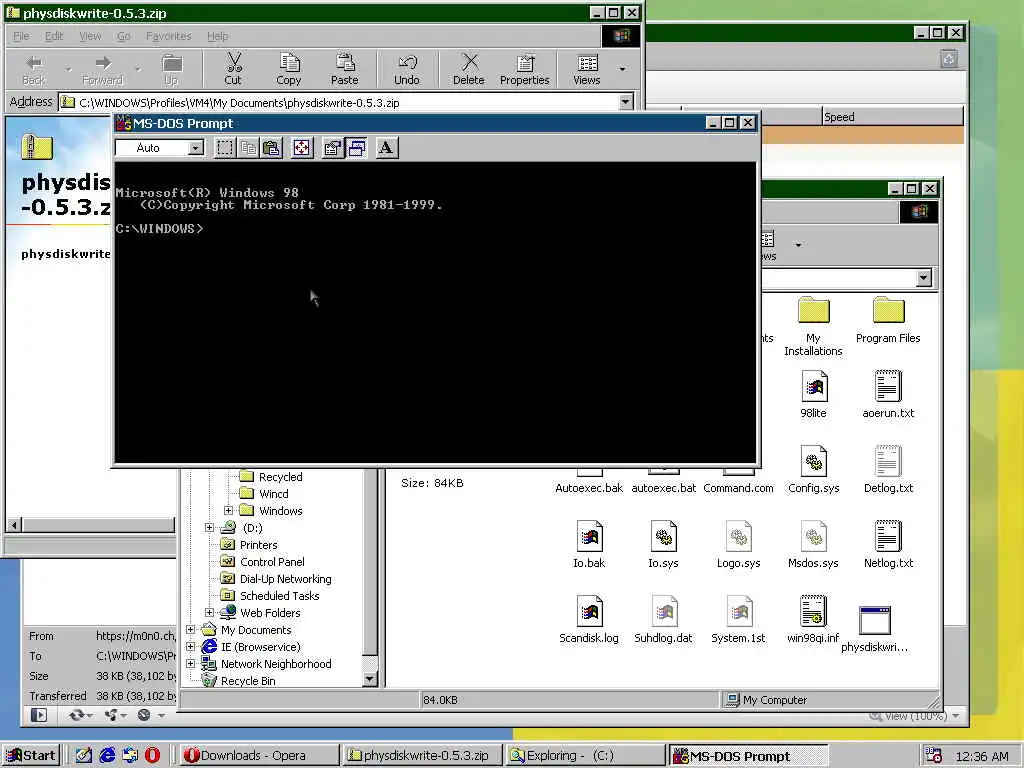The height and width of the screenshot is (768, 1024).
Task: Select the Config.sys file
Action: pos(813,469)
